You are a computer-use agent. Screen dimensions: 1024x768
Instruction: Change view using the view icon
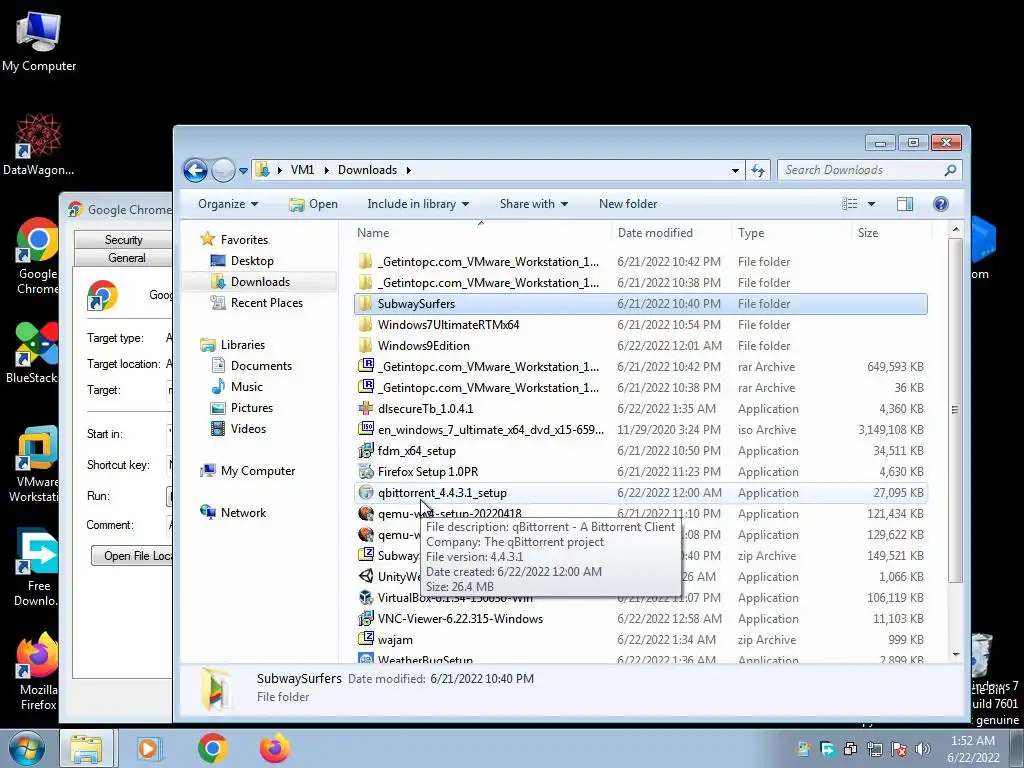(x=850, y=204)
